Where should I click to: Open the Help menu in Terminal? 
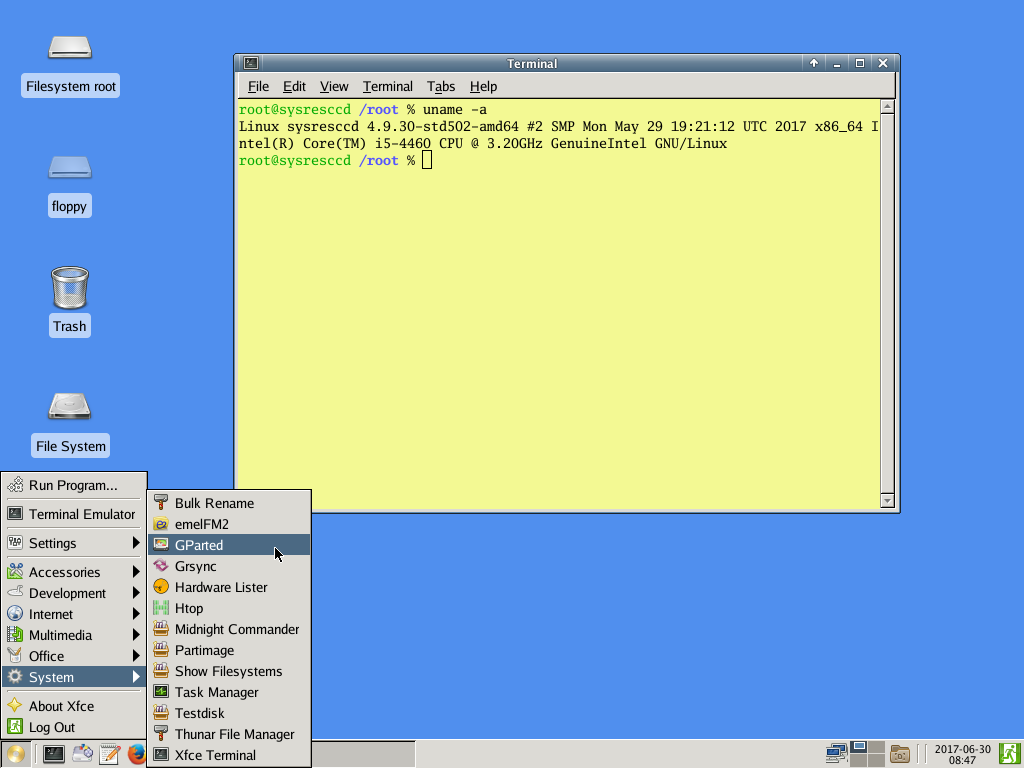[483, 86]
